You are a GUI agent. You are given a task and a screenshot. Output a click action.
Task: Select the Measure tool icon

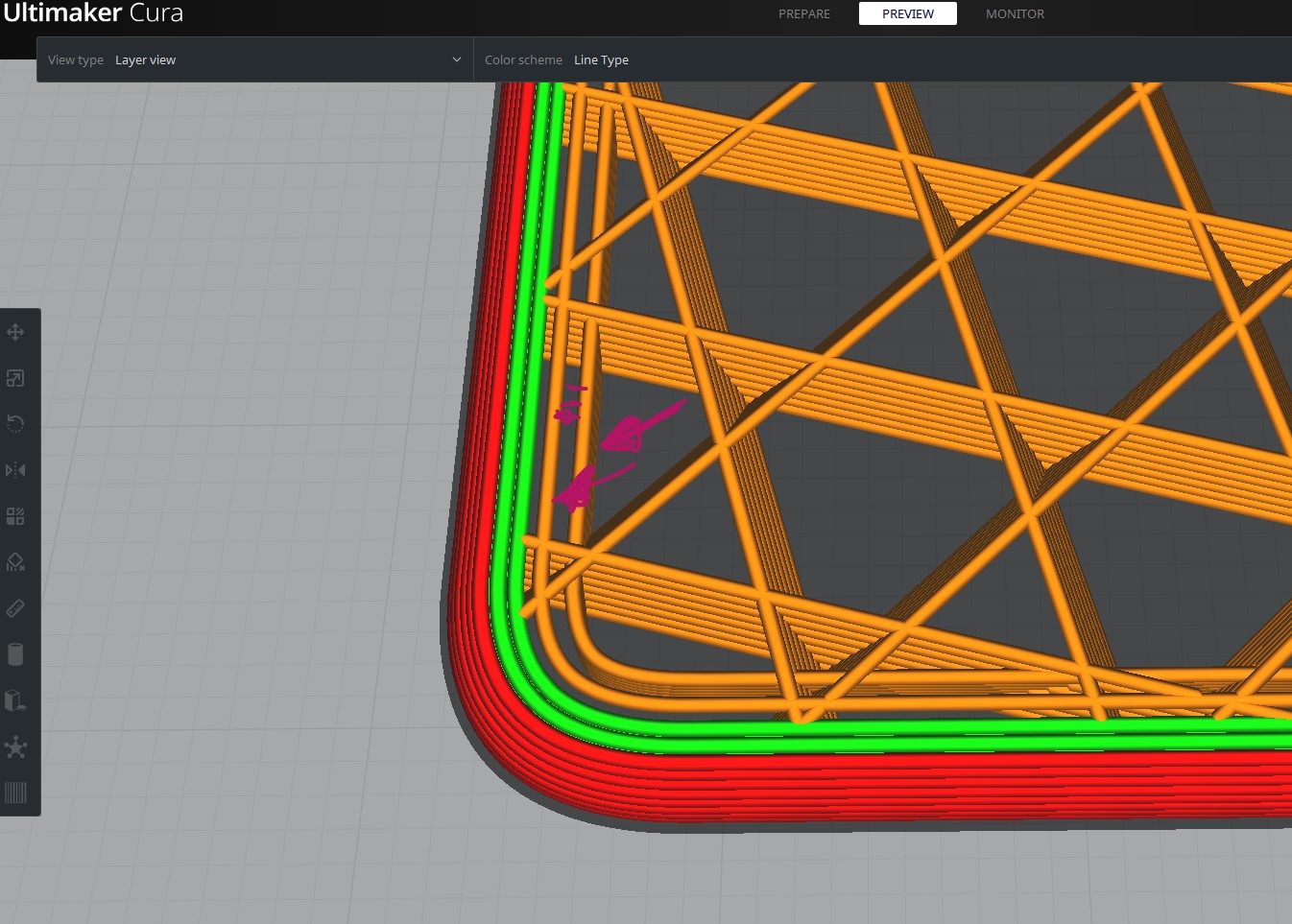(x=15, y=607)
